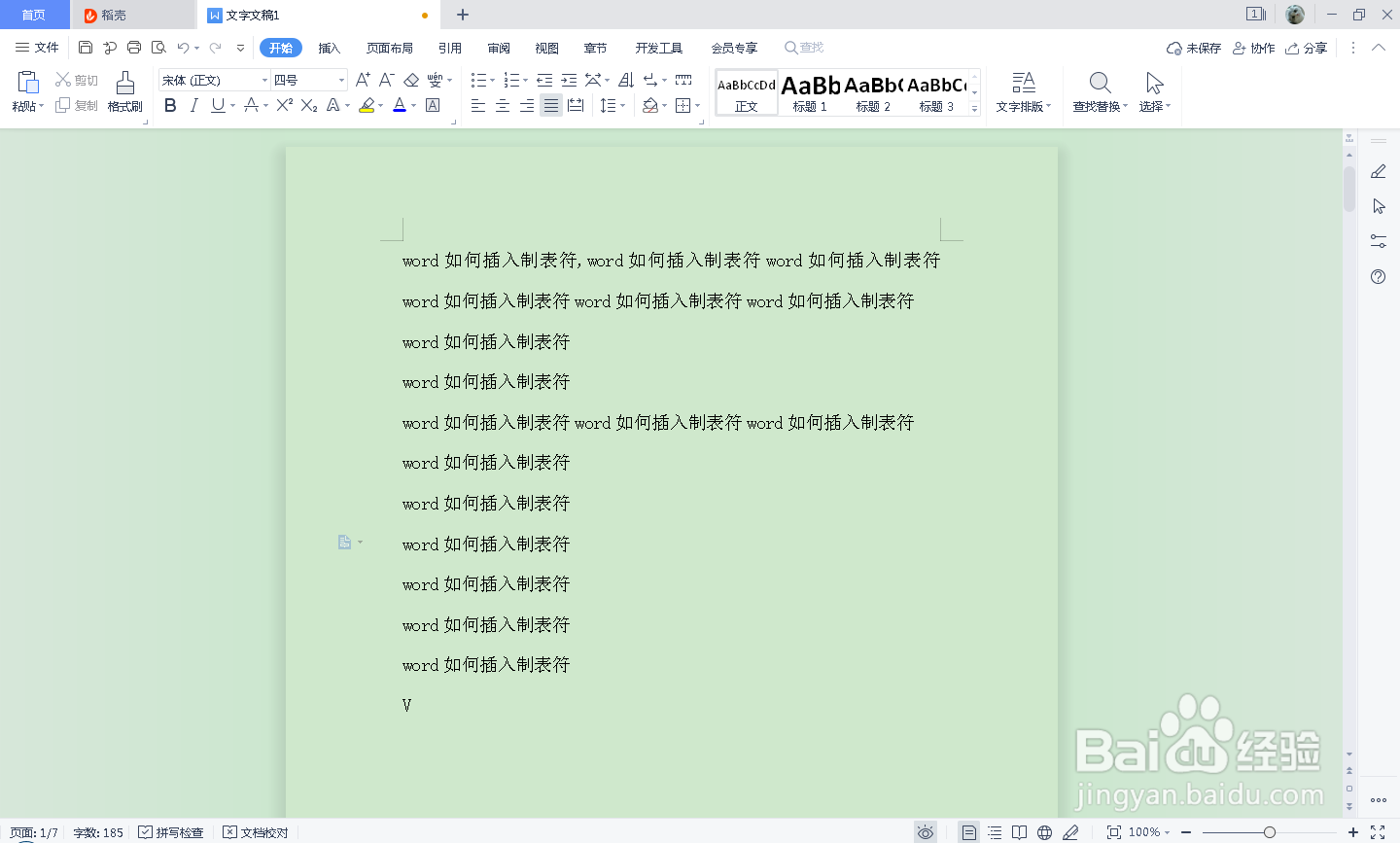
Task: Apply superscript X² formatting
Action: [x=285, y=105]
